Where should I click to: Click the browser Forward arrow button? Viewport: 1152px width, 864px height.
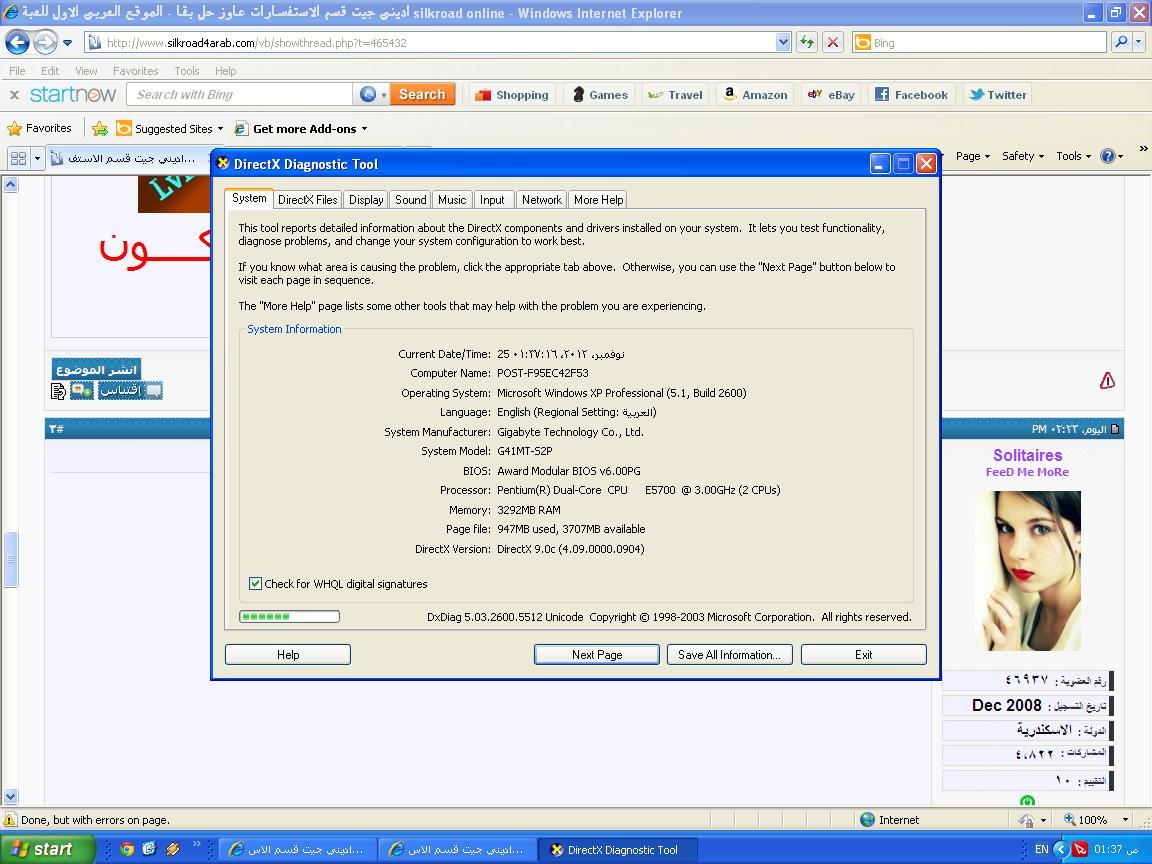coord(46,43)
